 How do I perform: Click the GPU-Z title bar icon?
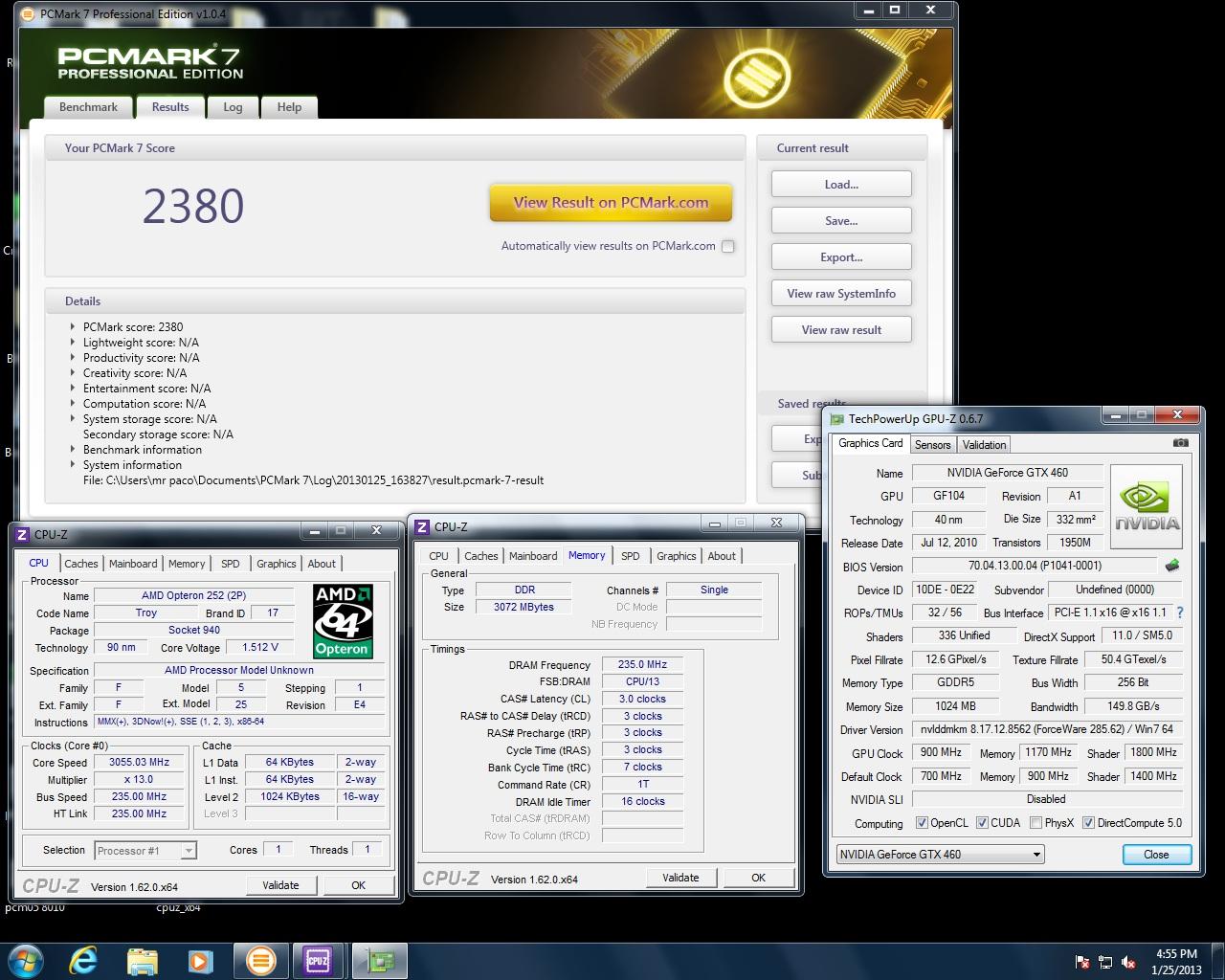837,418
